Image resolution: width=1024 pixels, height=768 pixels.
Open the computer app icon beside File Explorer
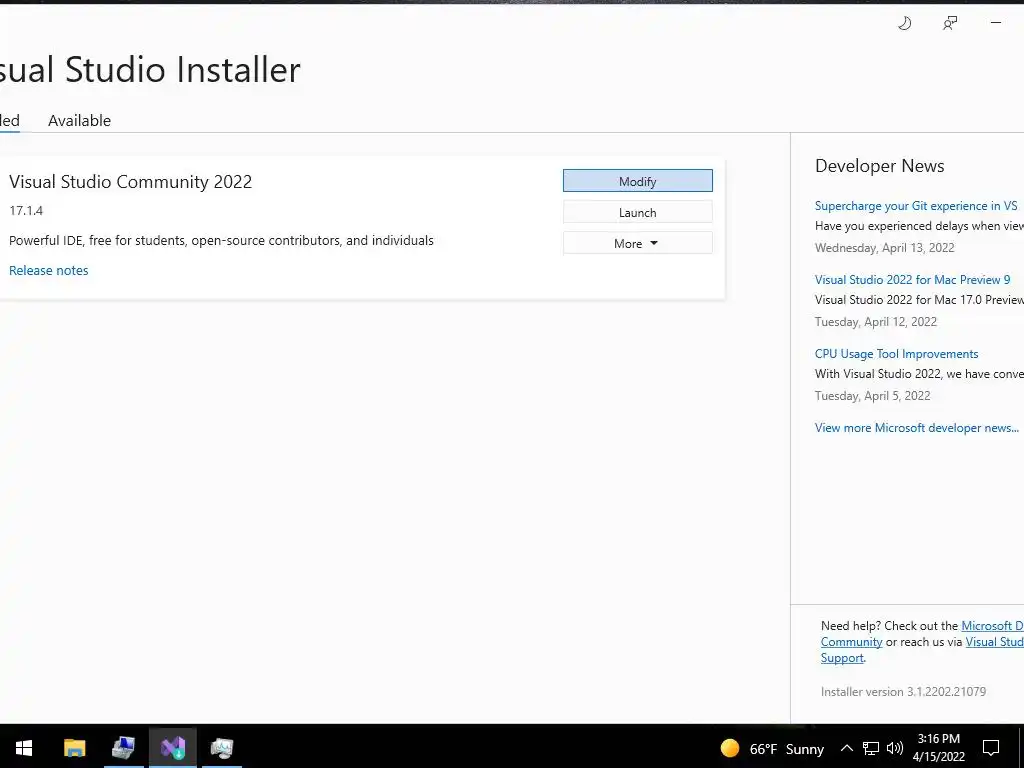[123, 748]
